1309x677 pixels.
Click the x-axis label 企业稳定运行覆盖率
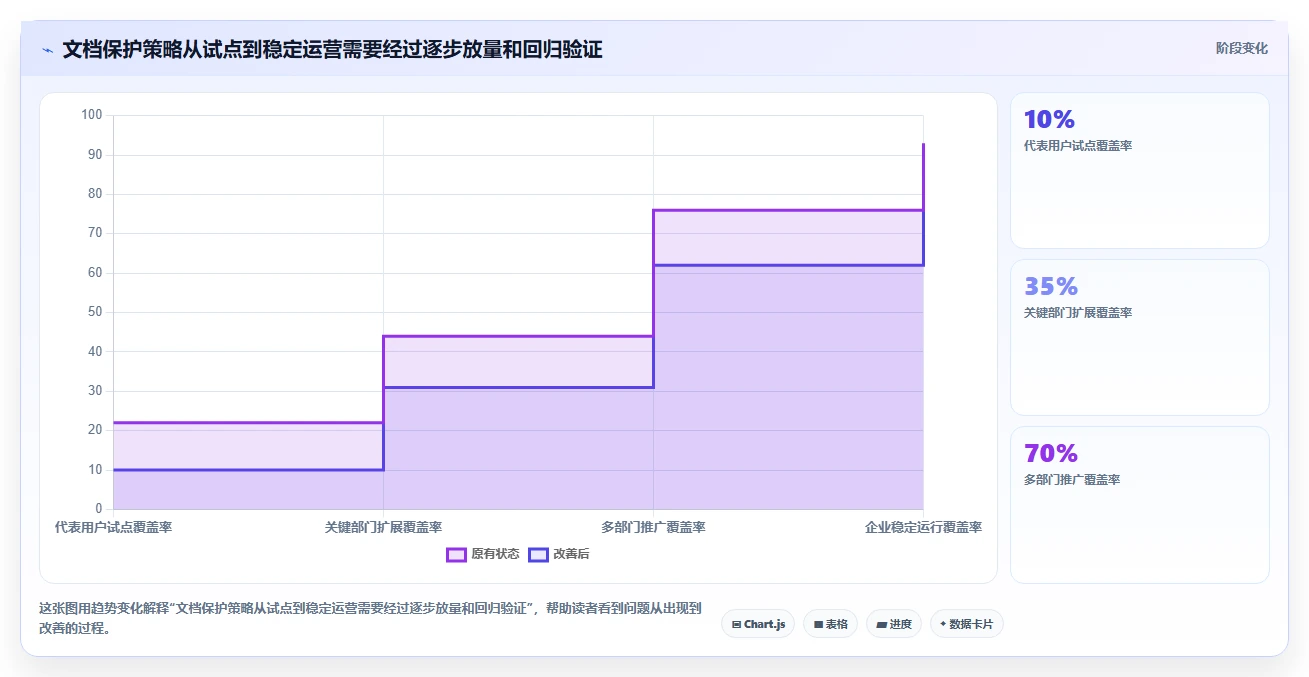pos(923,527)
